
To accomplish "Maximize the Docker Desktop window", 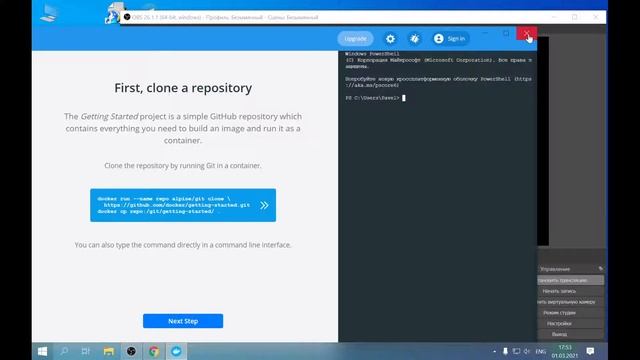I will pos(506,33).
